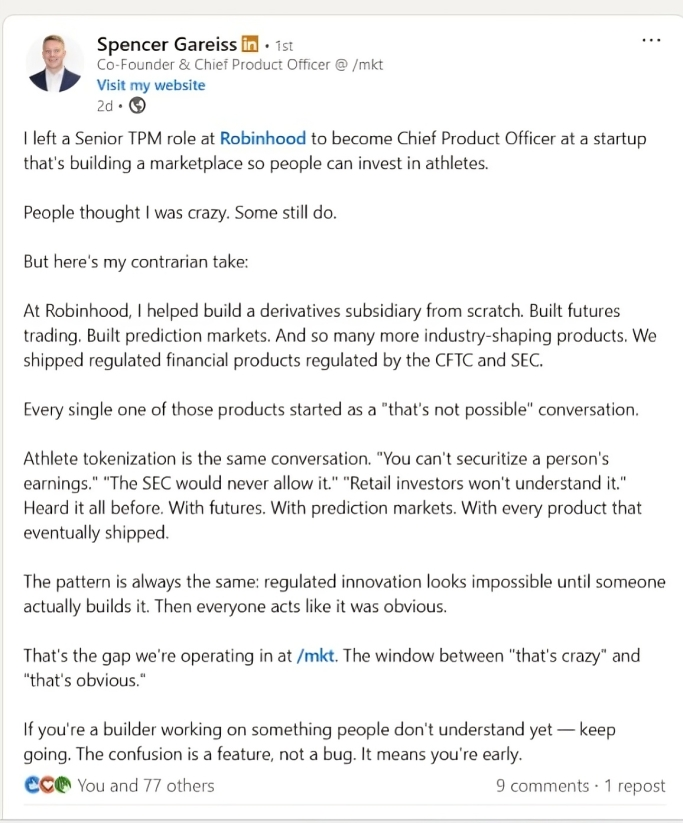This screenshot has height=823, width=683.
Task: Click the People thought I was crazy line
Action: 178,213
